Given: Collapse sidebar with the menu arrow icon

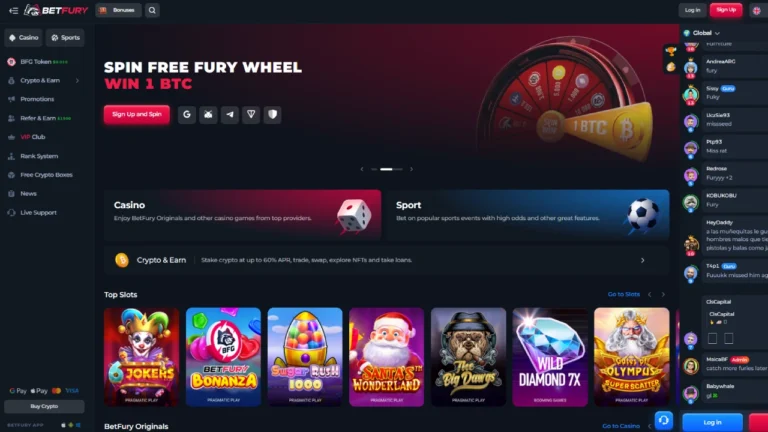Looking at the screenshot, I should [13, 10].
